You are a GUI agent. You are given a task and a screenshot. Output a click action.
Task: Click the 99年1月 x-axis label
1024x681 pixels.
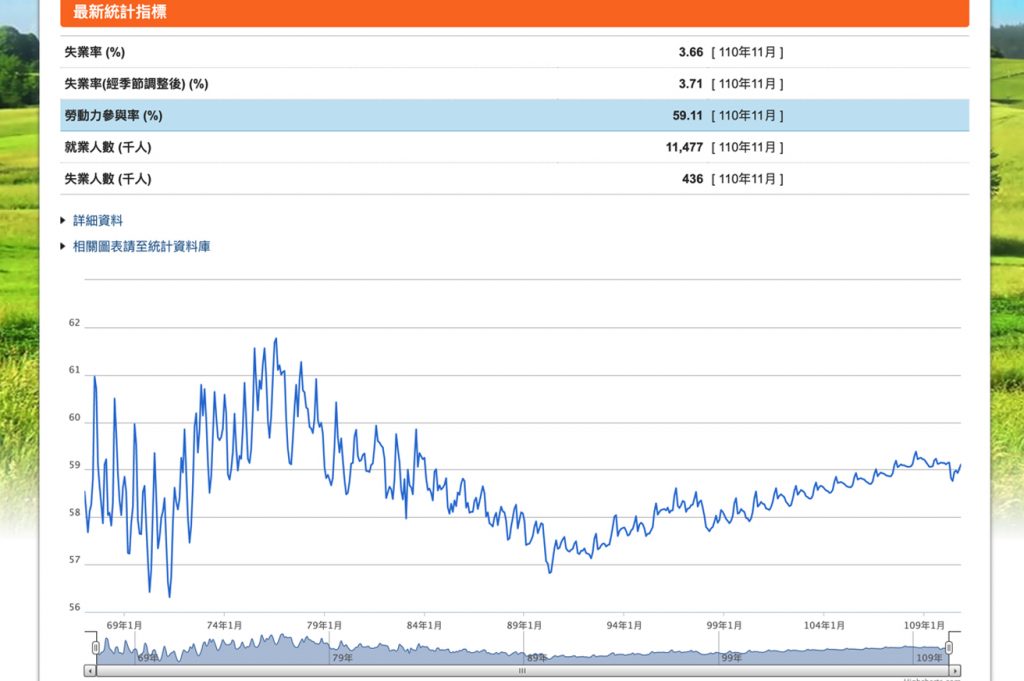pos(724,625)
